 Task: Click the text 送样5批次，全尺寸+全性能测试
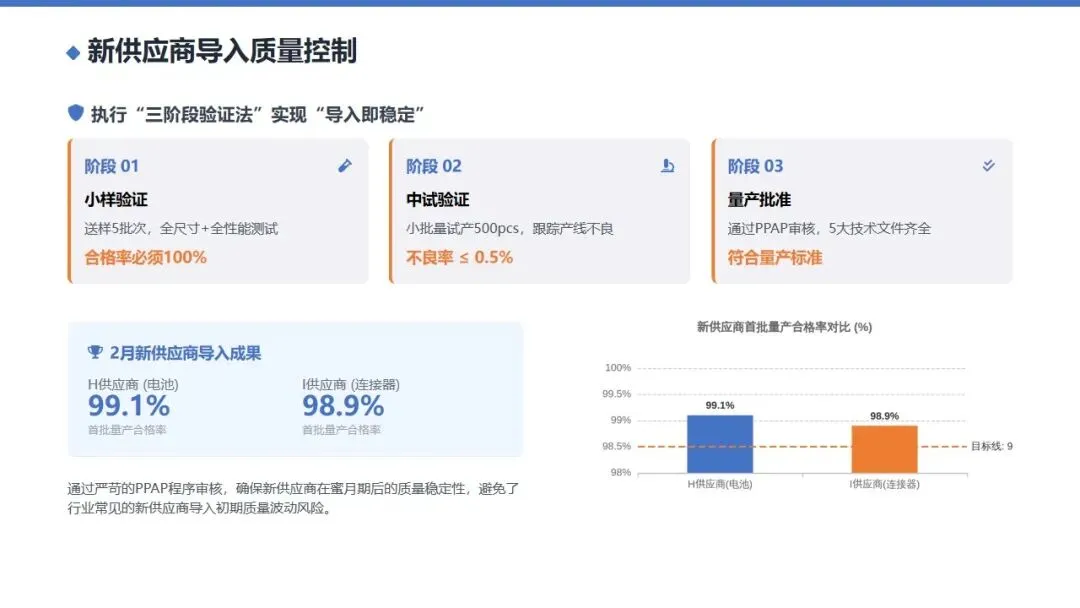pyautogui.click(x=181, y=229)
